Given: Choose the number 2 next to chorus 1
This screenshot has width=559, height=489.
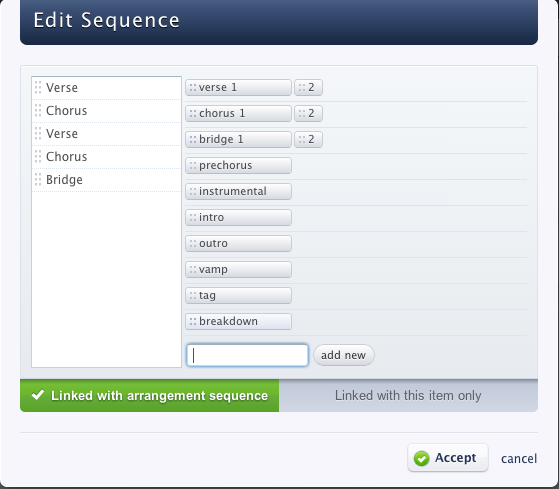Looking at the screenshot, I should pyautogui.click(x=308, y=113).
